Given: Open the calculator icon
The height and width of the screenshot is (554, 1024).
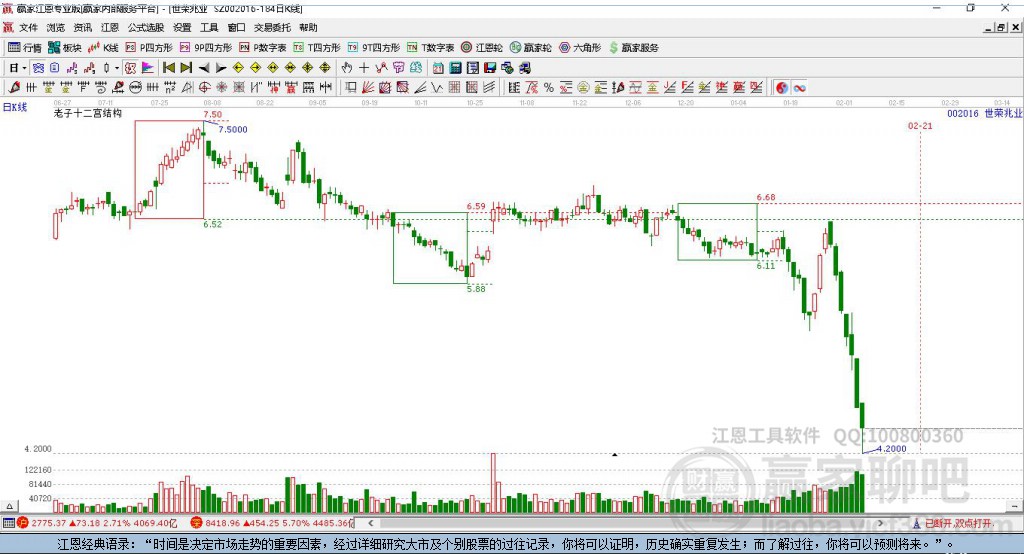Looking at the screenshot, I should tap(455, 68).
